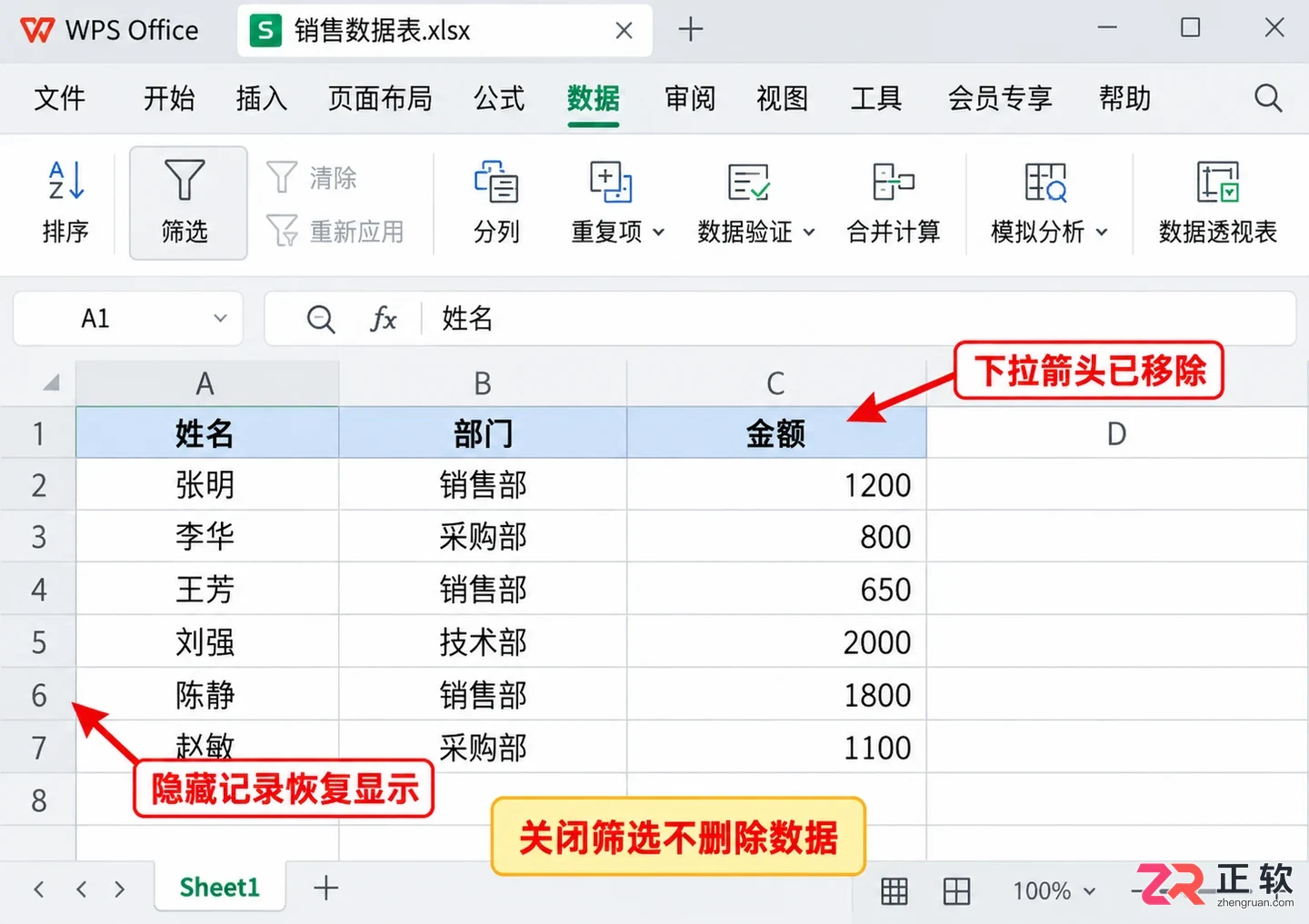Click the 清除 clear filter button
The height and width of the screenshot is (924, 1309).
click(312, 177)
